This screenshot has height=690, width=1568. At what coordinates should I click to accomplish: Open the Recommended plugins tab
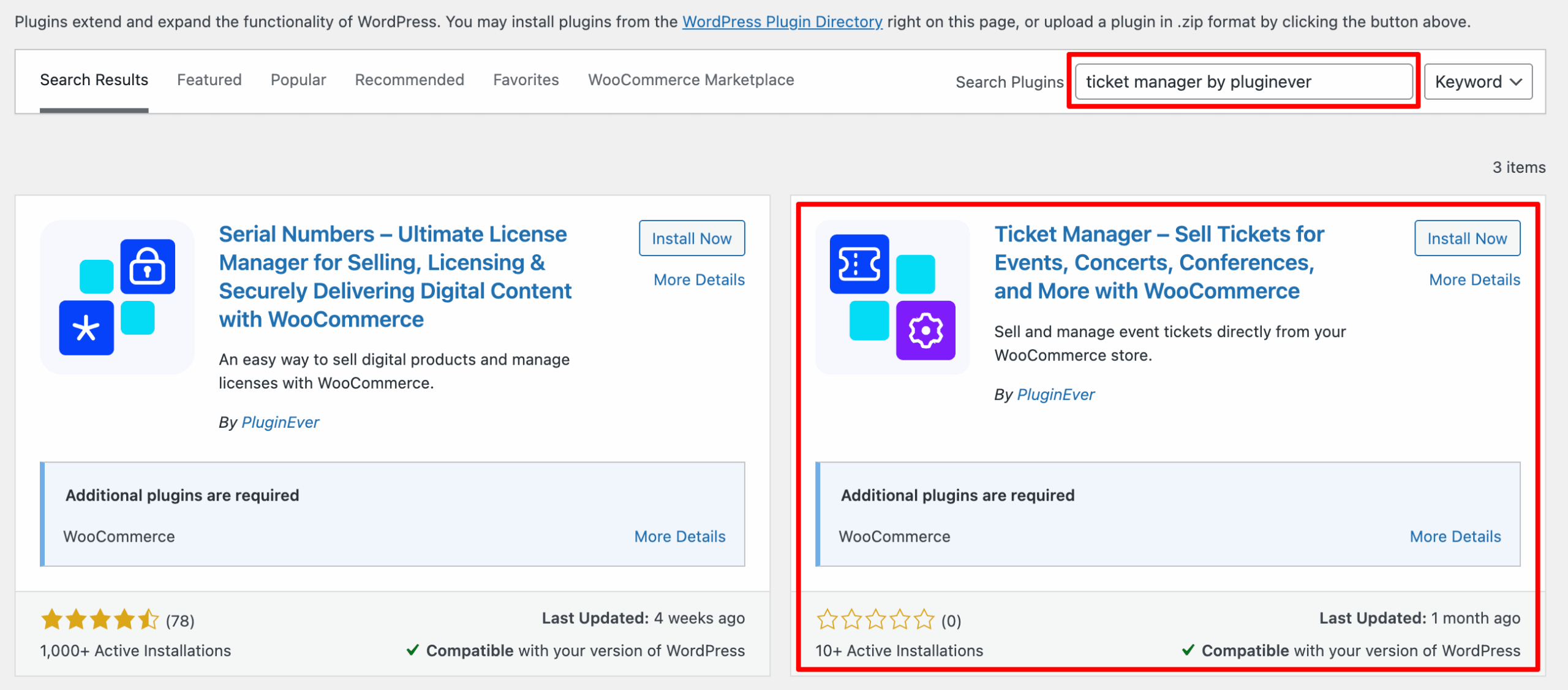point(410,80)
